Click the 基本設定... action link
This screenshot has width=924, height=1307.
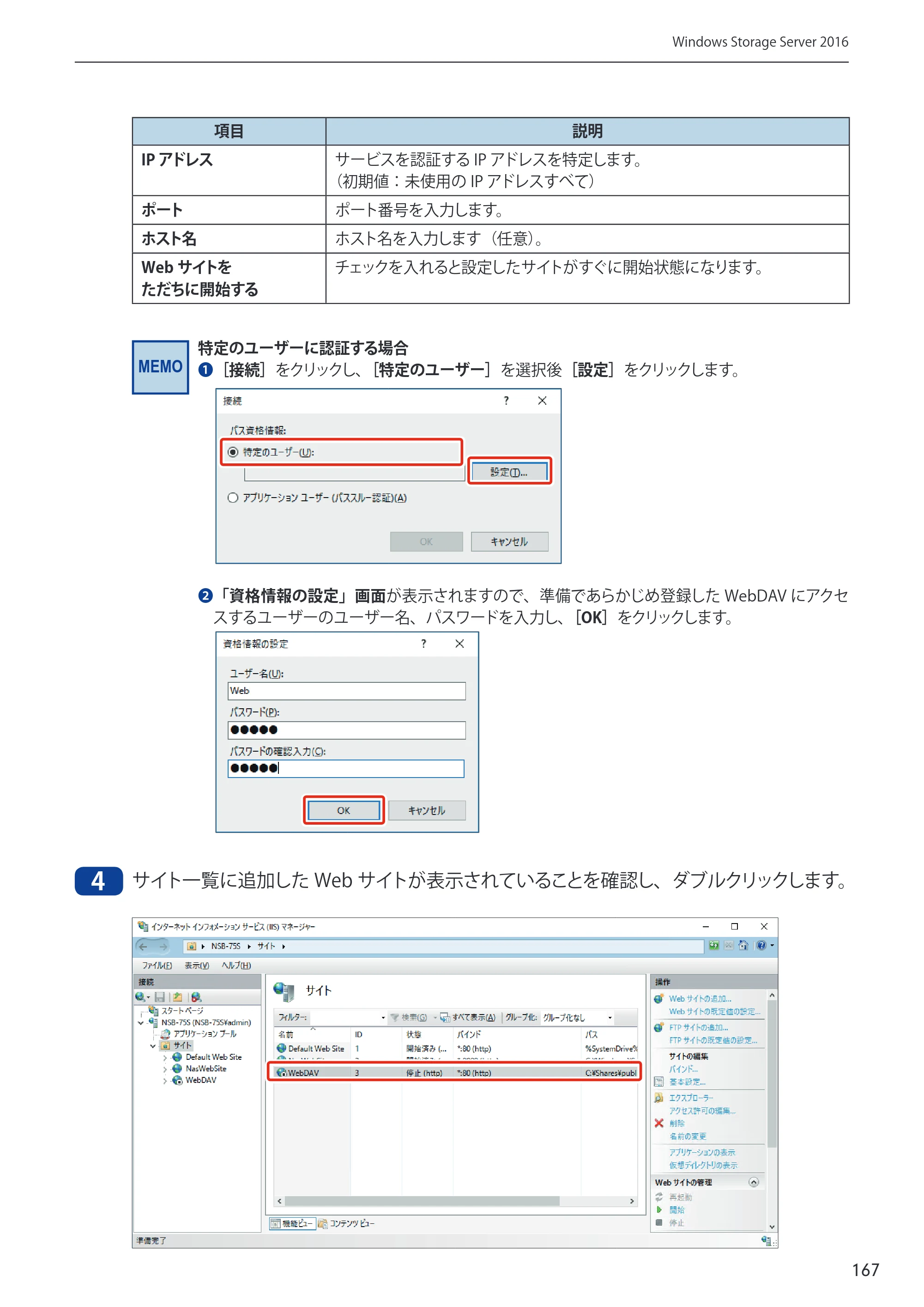coord(687,1082)
